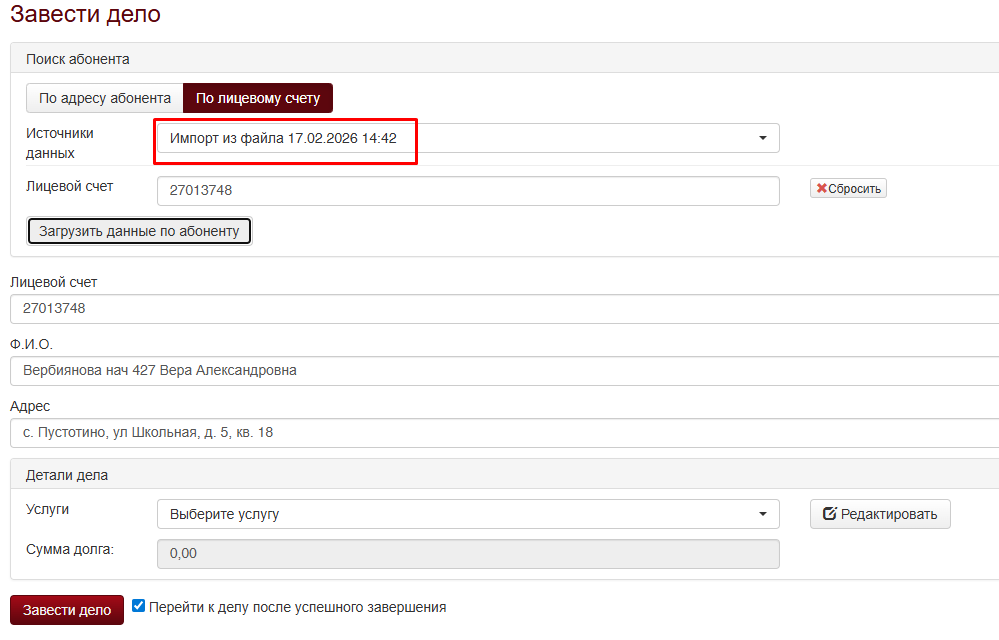Click the red X icon on Сбросить
This screenshot has width=999, height=640.
pyautogui.click(x=822, y=189)
